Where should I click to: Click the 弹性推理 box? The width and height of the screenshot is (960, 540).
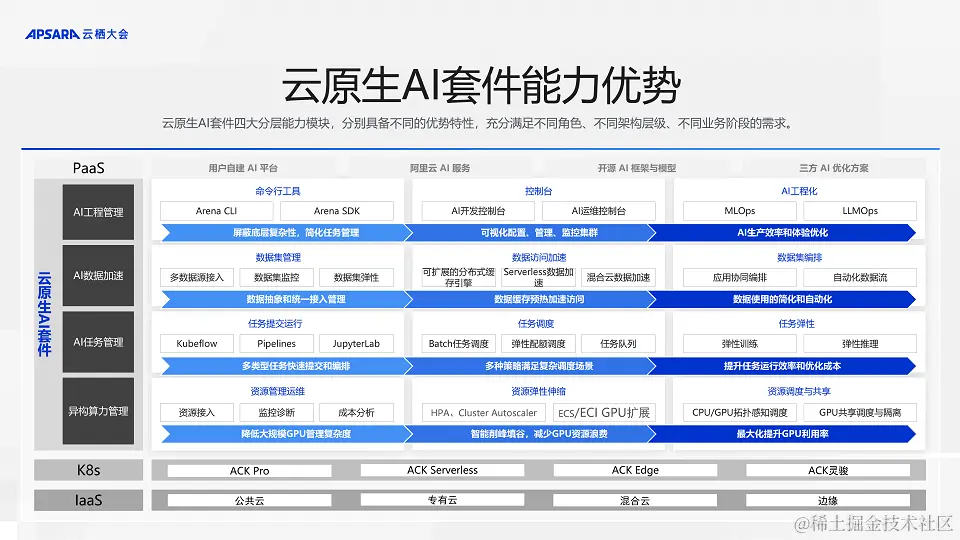(860, 343)
